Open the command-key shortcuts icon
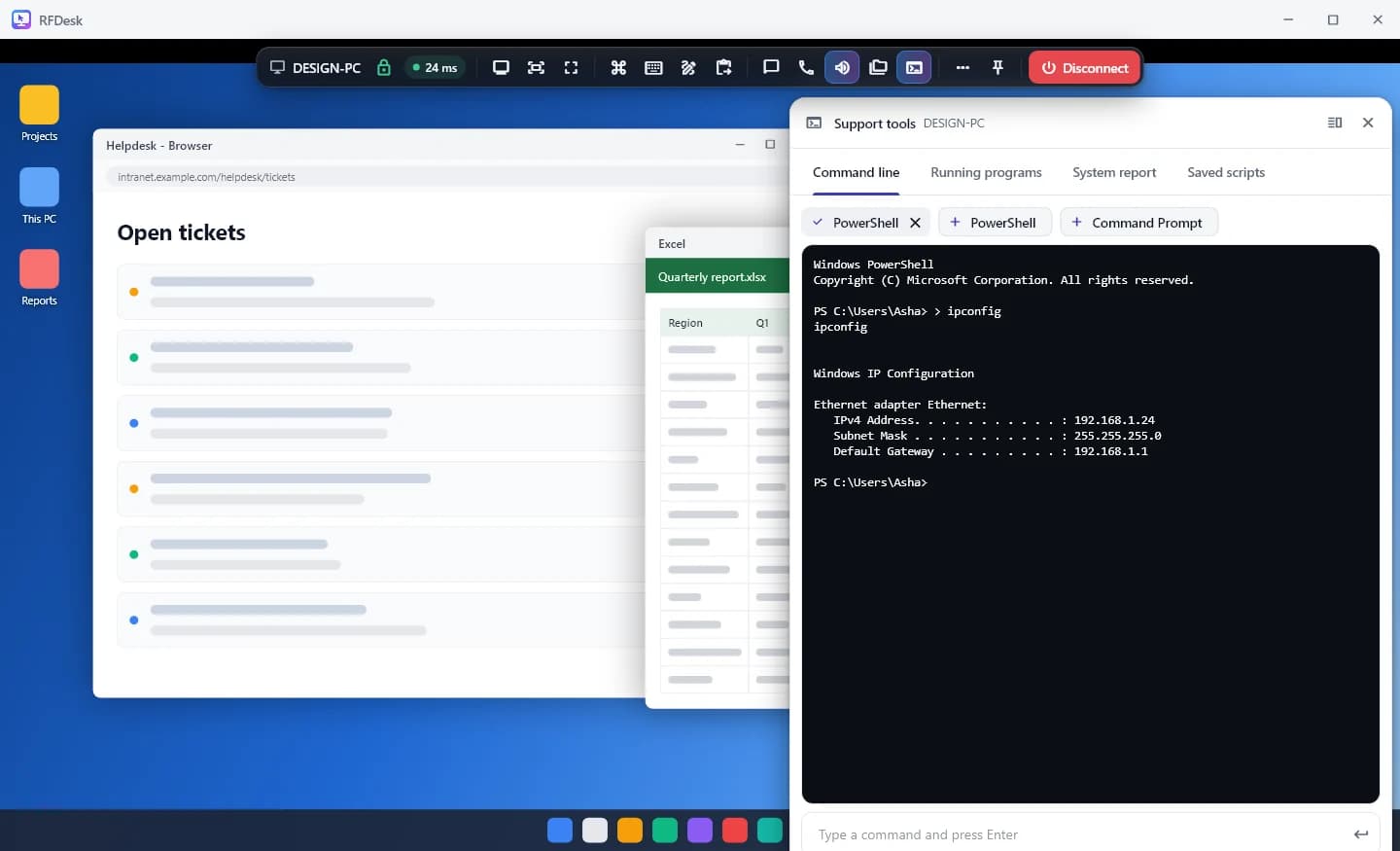This screenshot has width=1400, height=851. (618, 67)
